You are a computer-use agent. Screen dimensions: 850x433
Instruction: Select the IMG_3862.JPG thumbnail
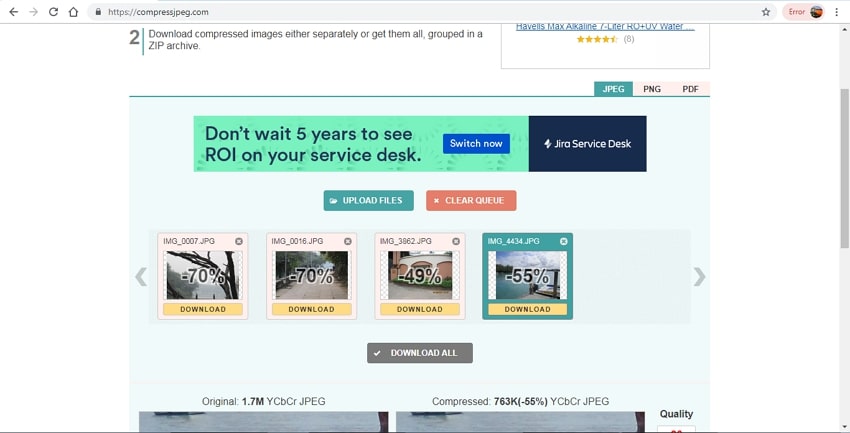pos(419,275)
